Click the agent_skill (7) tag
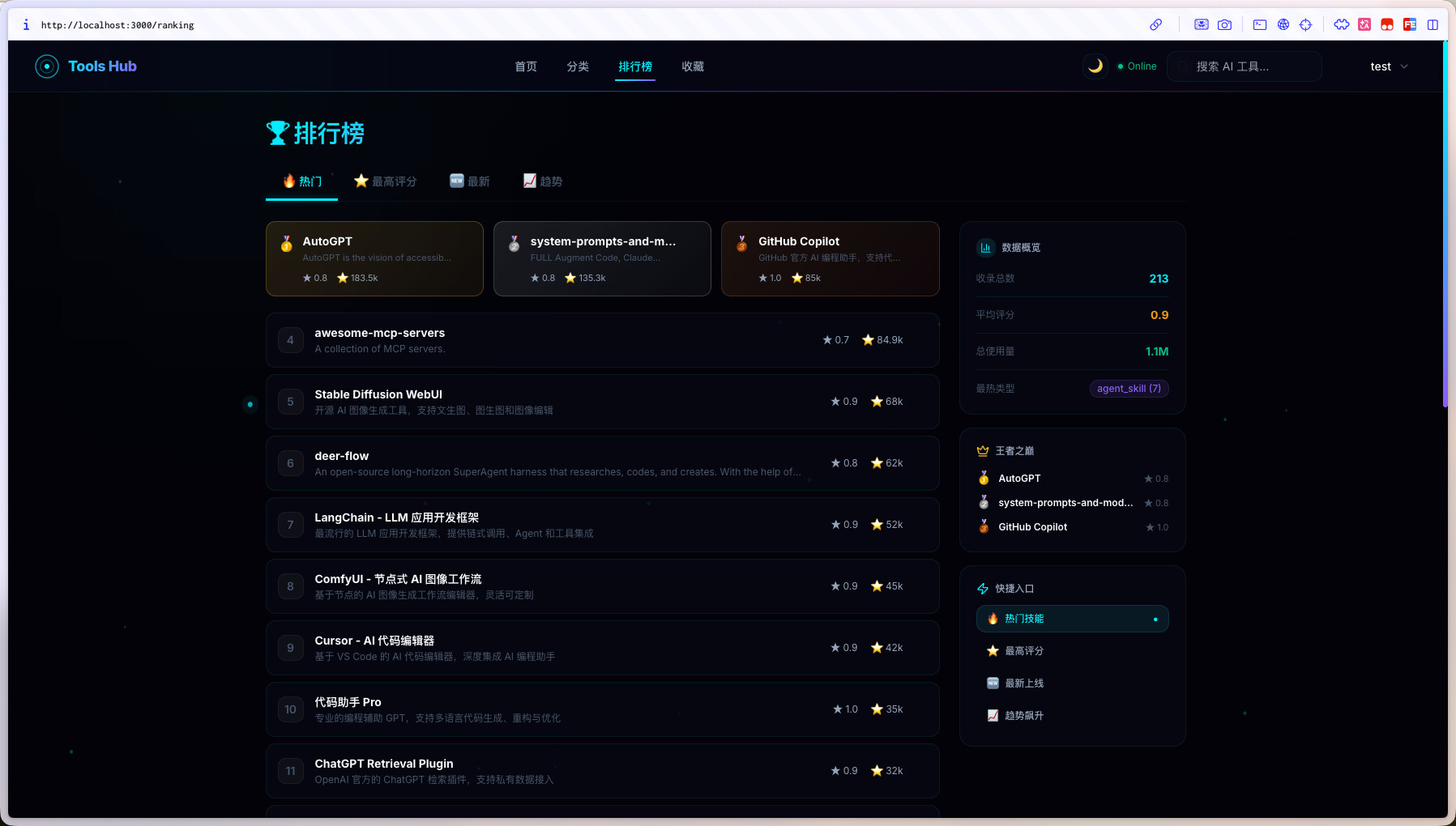Image resolution: width=1456 pixels, height=826 pixels. click(1129, 389)
